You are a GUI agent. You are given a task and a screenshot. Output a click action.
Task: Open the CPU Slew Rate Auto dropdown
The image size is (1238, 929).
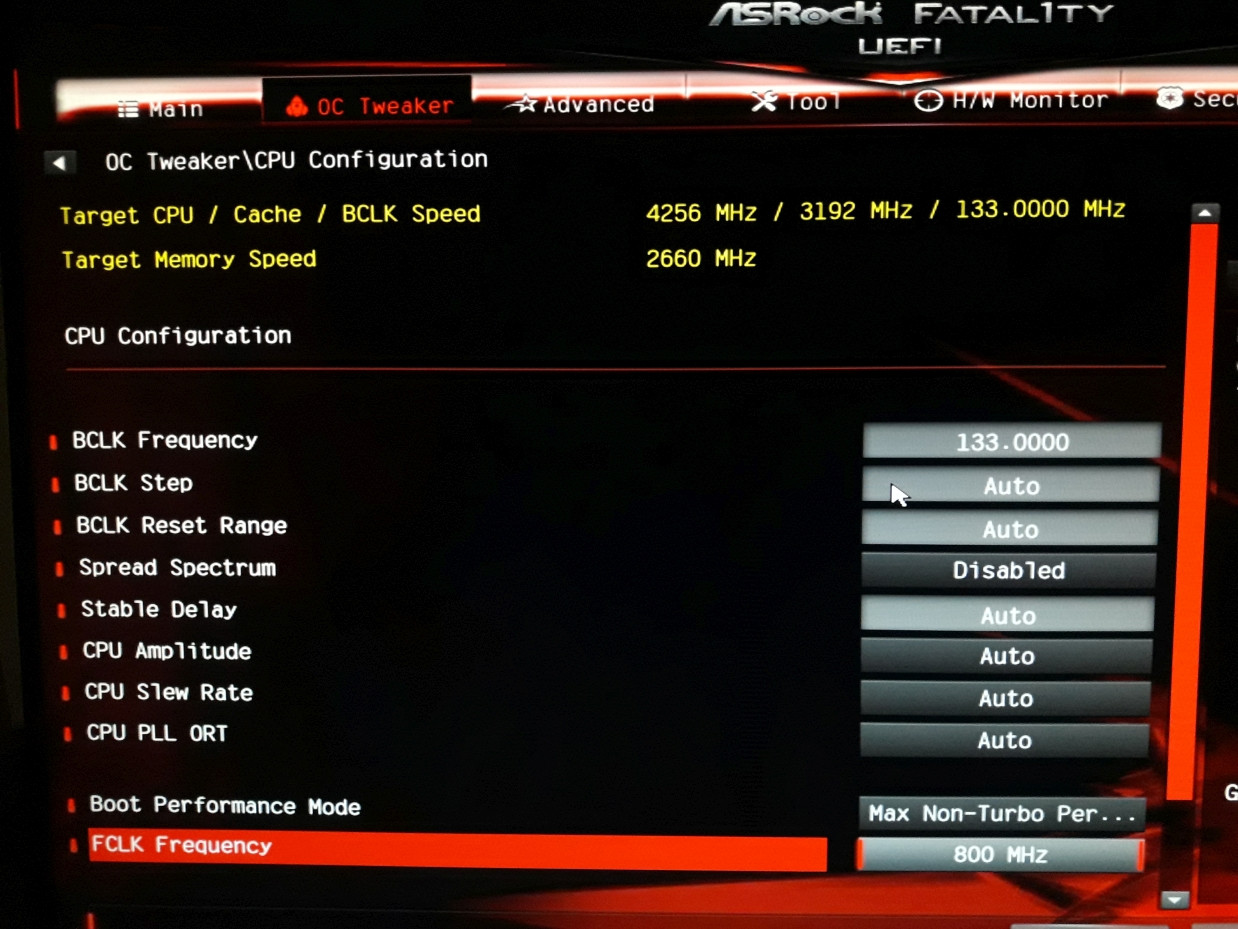(1005, 699)
